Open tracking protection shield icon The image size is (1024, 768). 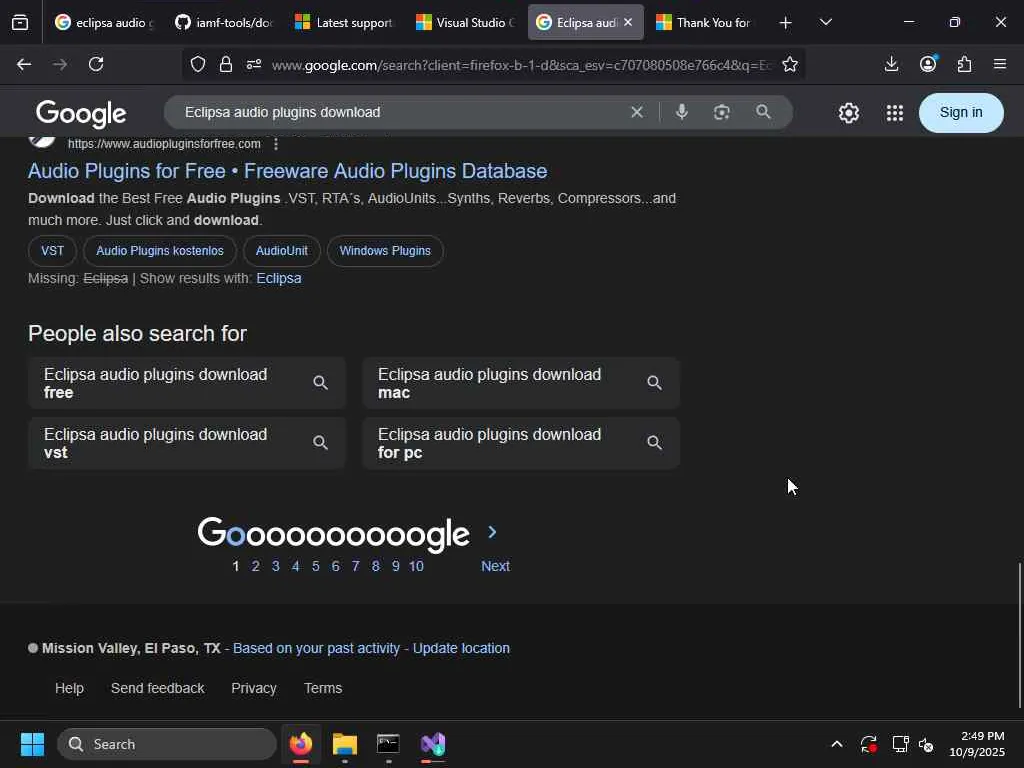point(198,64)
